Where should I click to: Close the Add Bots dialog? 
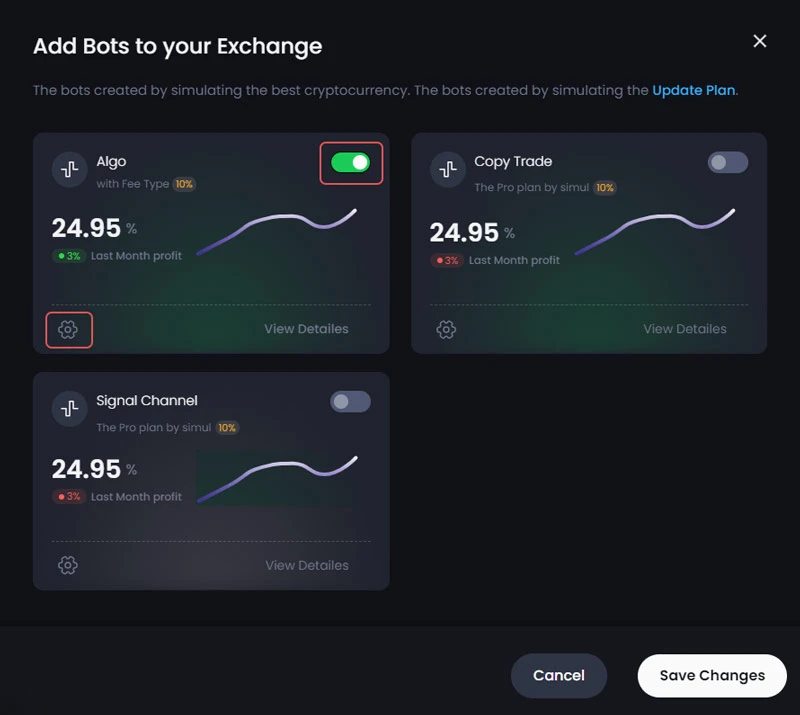(x=759, y=41)
